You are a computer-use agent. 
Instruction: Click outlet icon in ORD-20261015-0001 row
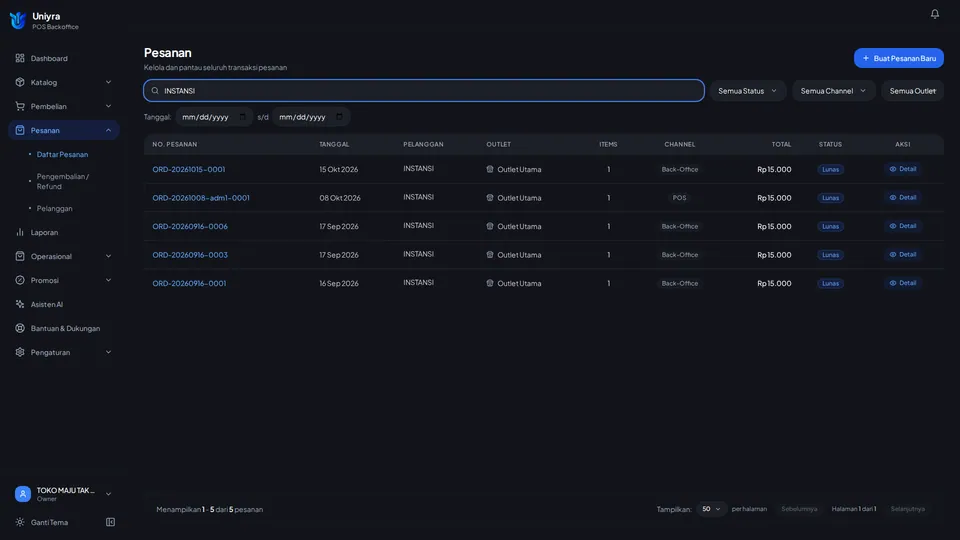[490, 169]
